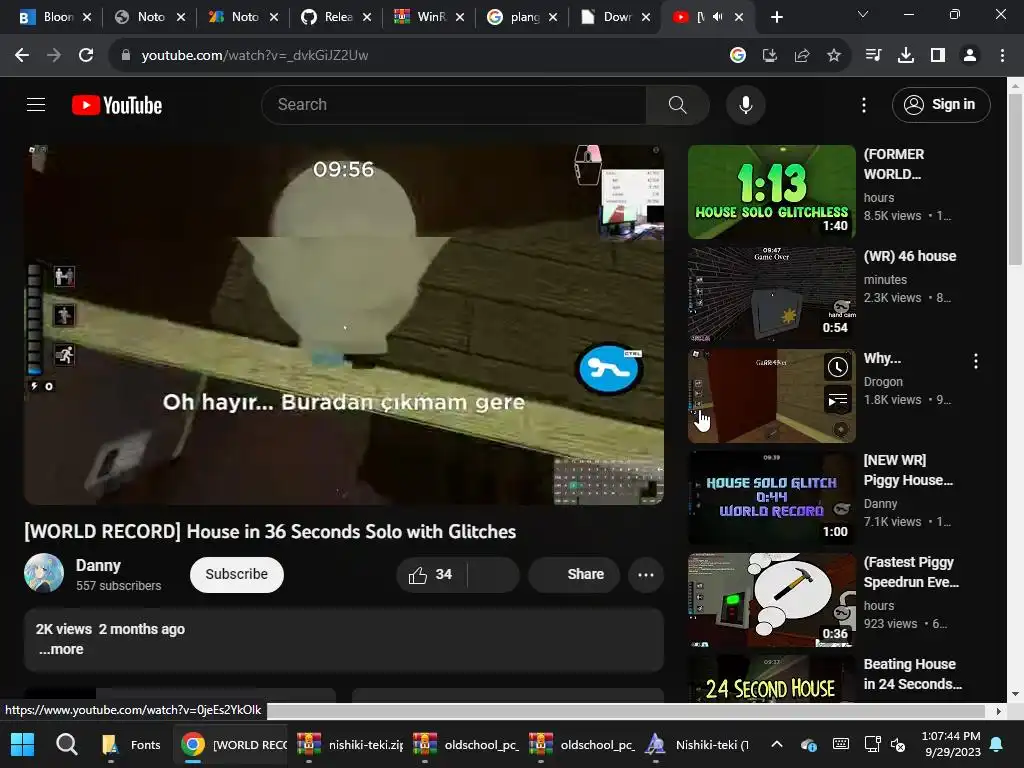The image size is (1024, 768).
Task: Reload the page in Chrome
Action: coord(86,56)
